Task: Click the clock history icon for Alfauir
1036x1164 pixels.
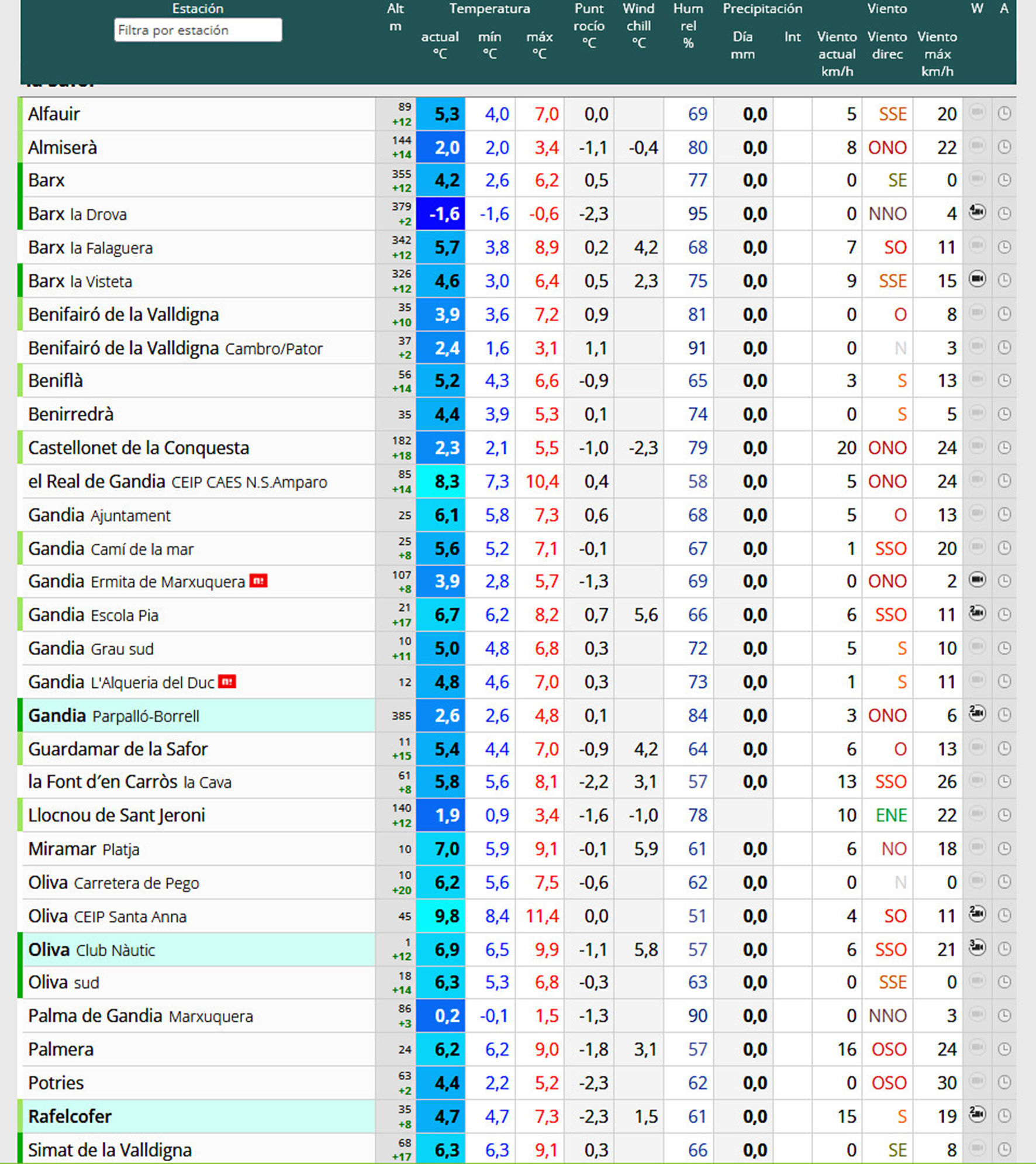Action: point(1004,113)
